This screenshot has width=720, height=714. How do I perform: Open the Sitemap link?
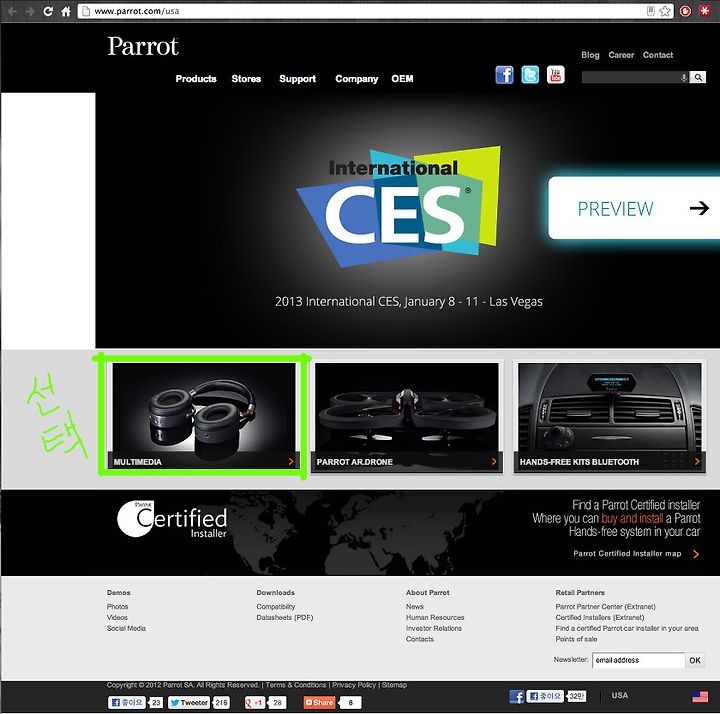click(394, 685)
